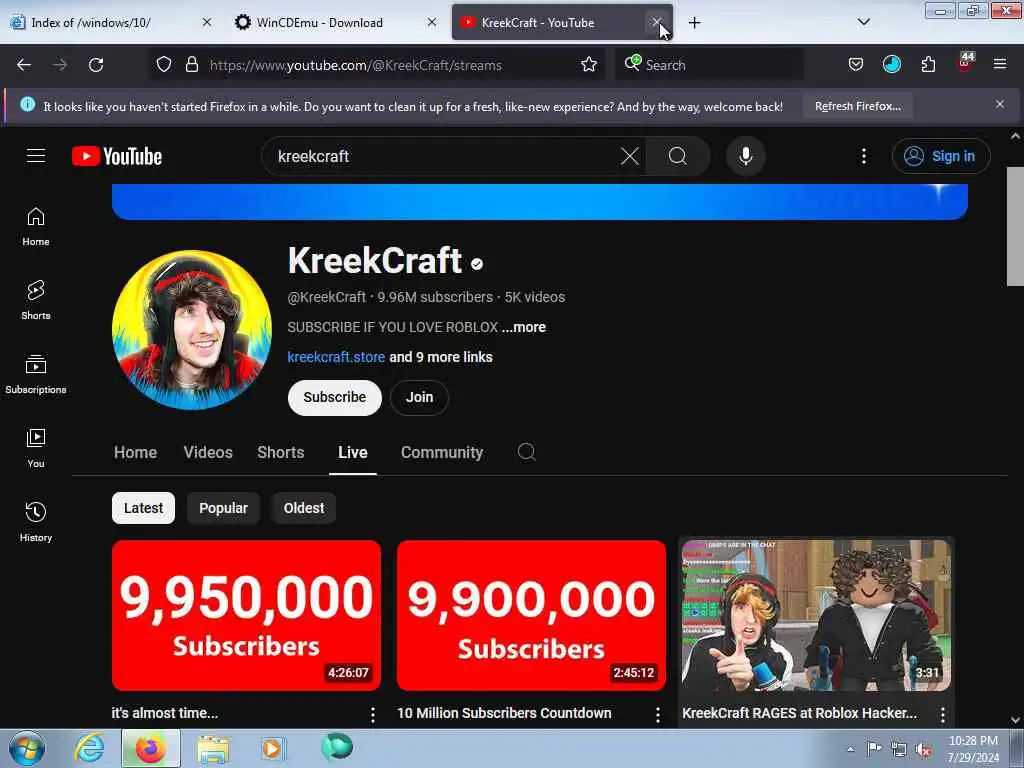This screenshot has height=768, width=1024.
Task: Open the channel Shorts tab
Action: pyautogui.click(x=281, y=452)
